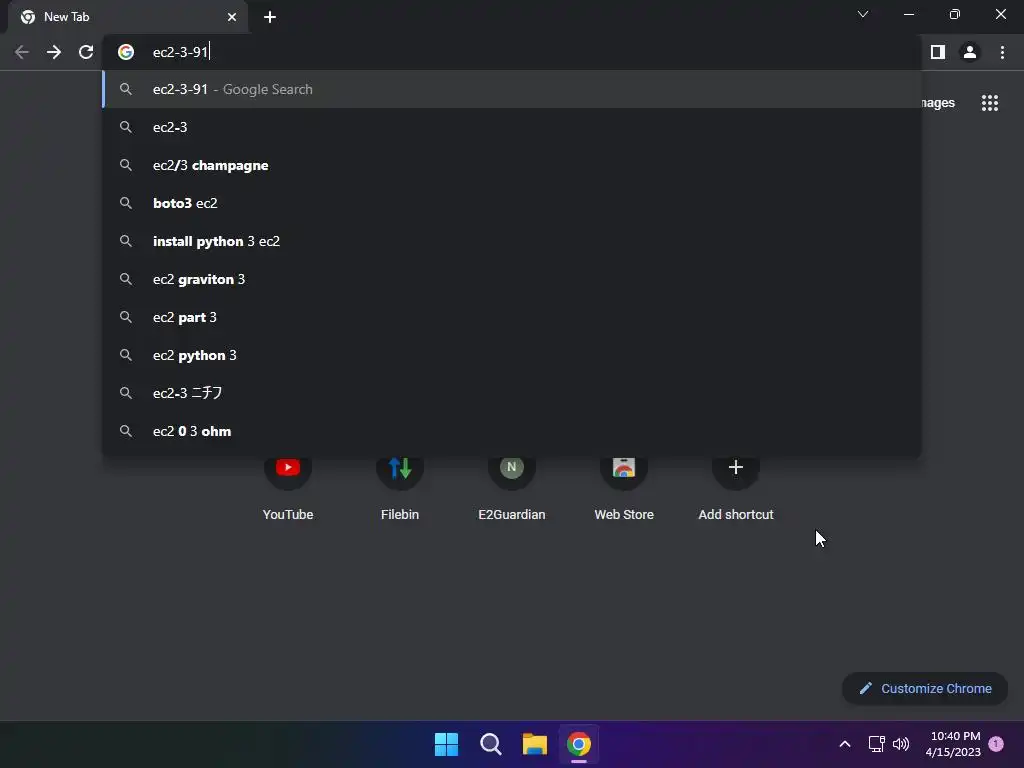Open the Google apps grid
Screen dimensions: 1024x768
(990, 103)
